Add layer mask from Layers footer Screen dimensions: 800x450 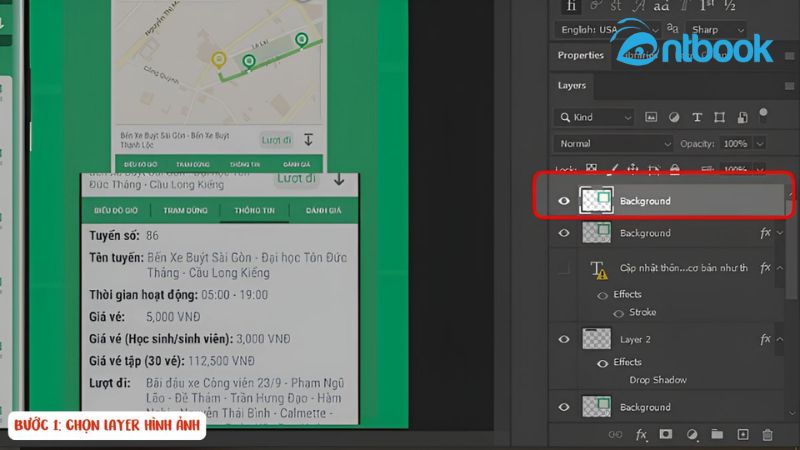[665, 434]
